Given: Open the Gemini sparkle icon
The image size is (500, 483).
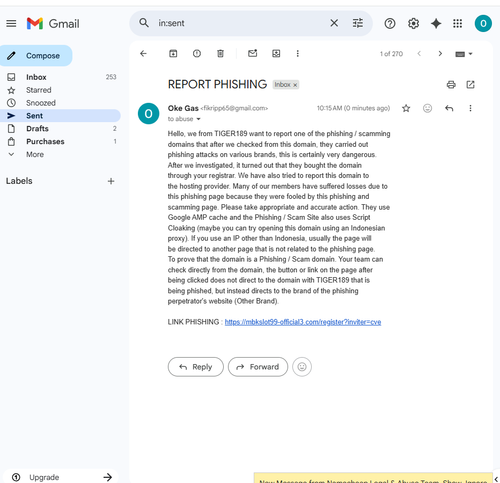Looking at the screenshot, I should [x=436, y=23].
